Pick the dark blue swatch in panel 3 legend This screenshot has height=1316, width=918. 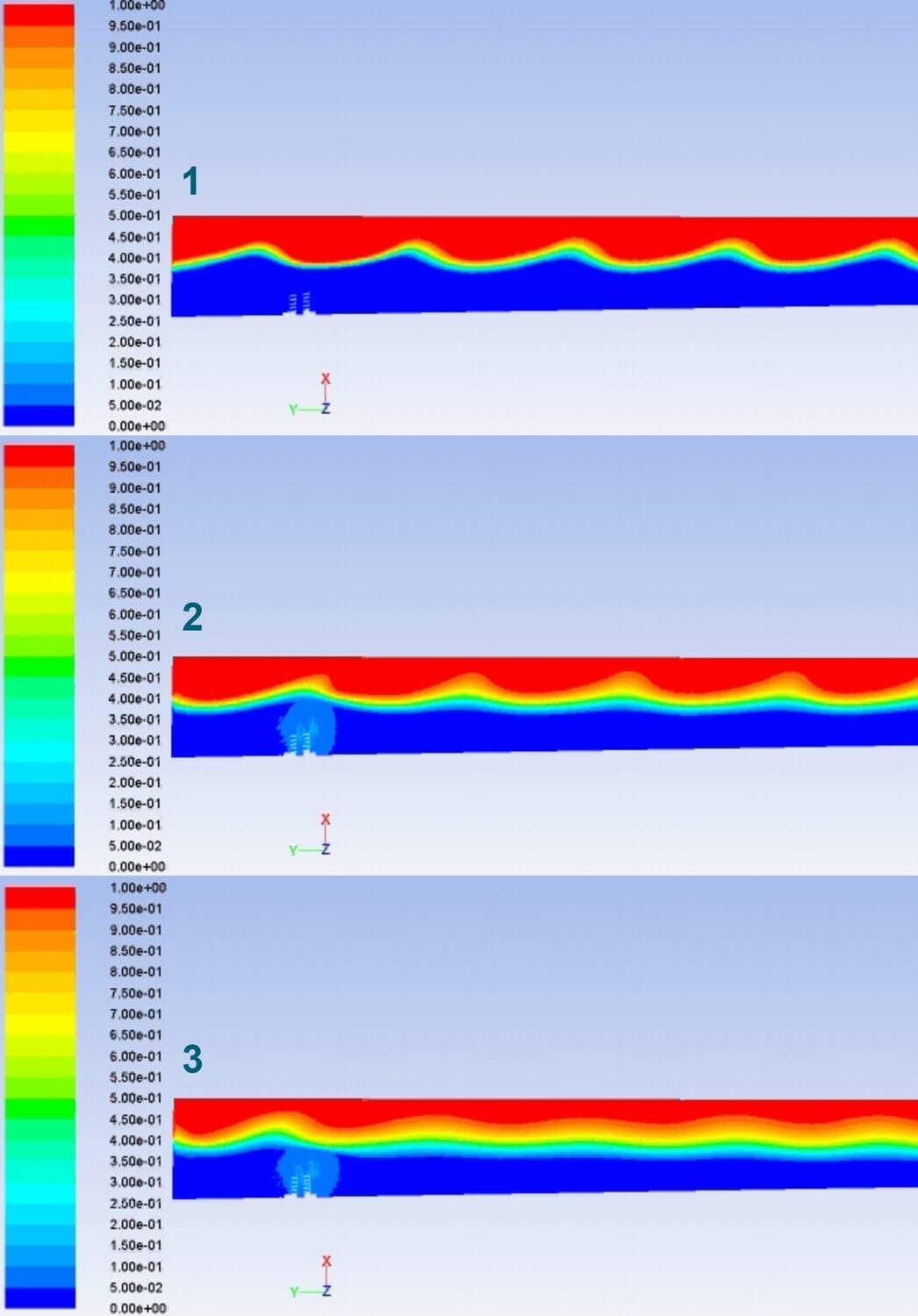point(39,1298)
